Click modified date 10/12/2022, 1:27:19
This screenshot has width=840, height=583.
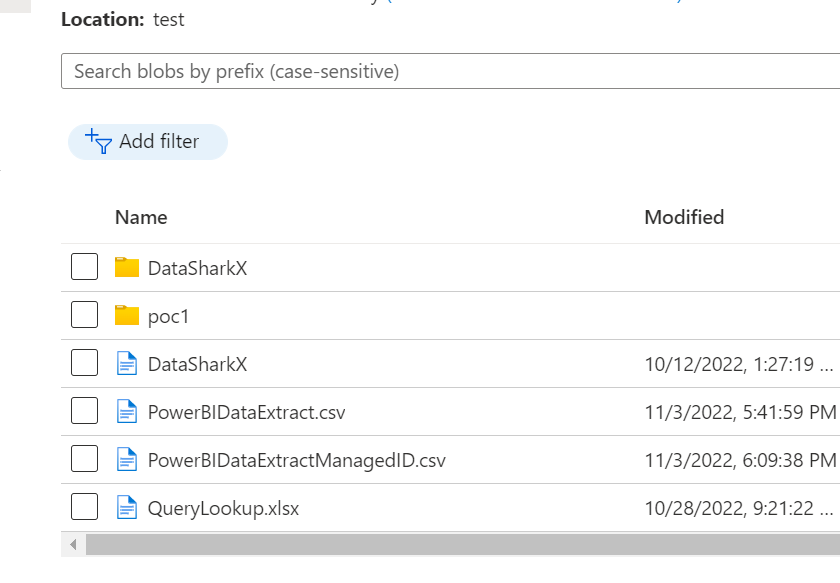coord(739,364)
